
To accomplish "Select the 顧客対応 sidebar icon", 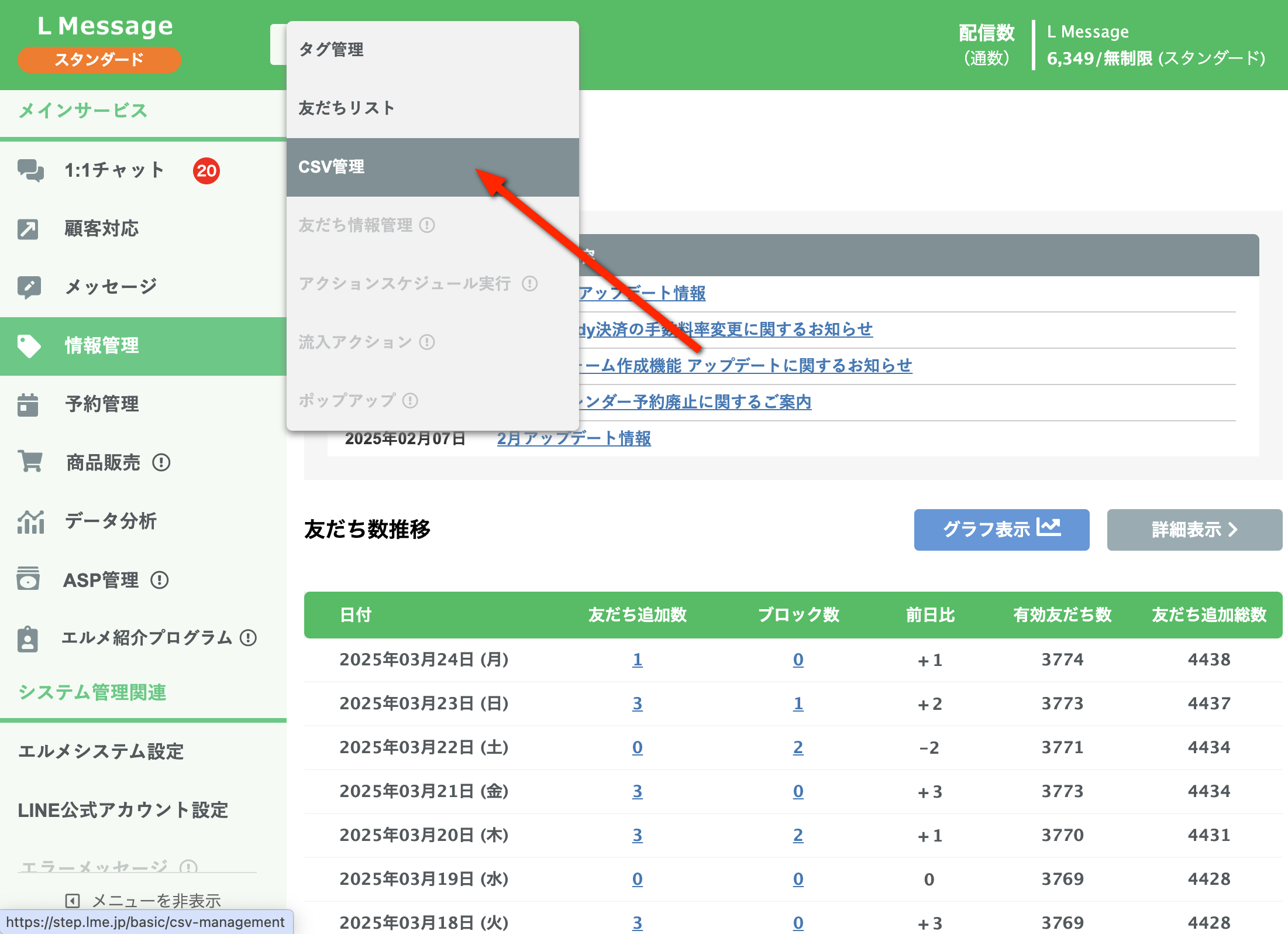I will point(28,229).
